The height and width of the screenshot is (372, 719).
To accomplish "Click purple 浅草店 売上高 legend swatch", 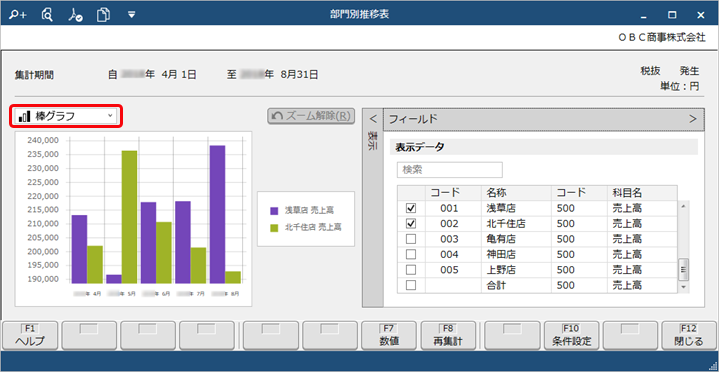I will pyautogui.click(x=274, y=211).
